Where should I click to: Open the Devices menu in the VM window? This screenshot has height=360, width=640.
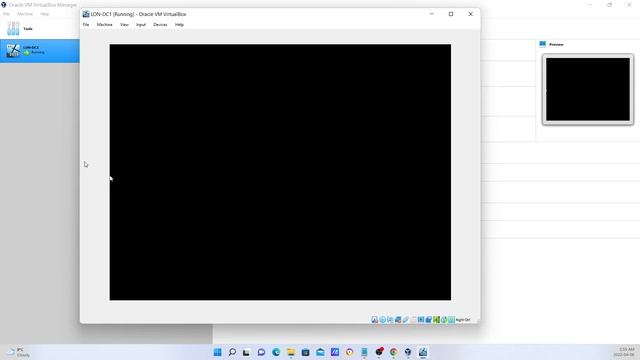click(x=160, y=24)
